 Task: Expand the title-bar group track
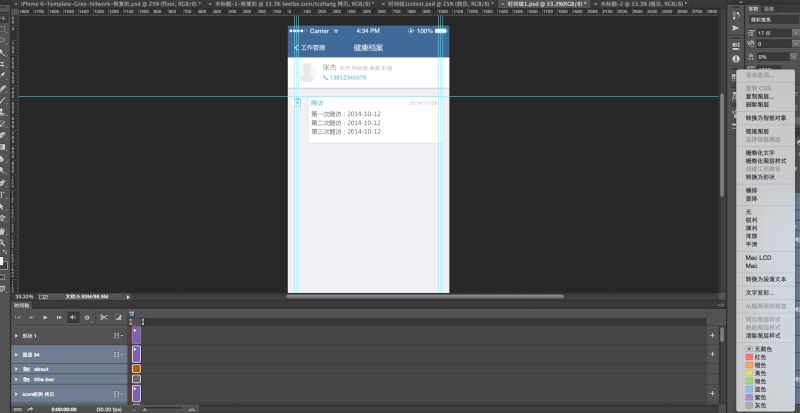[x=16, y=379]
